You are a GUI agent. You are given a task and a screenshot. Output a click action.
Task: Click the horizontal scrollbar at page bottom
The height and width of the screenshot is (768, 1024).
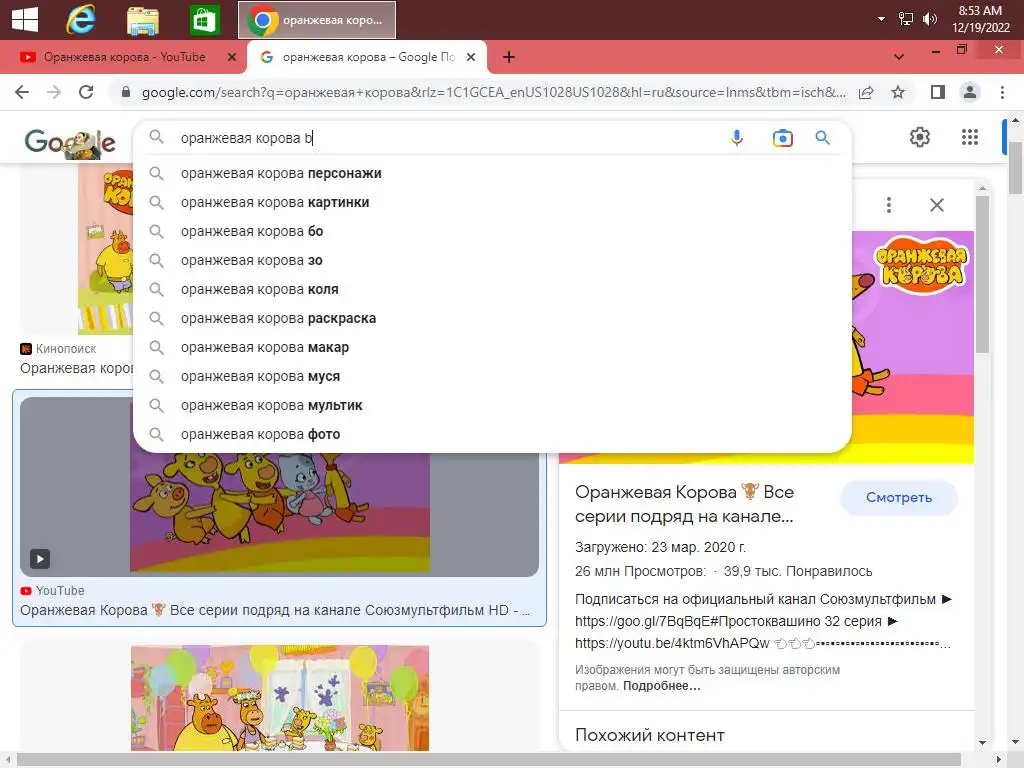[x=488, y=760]
